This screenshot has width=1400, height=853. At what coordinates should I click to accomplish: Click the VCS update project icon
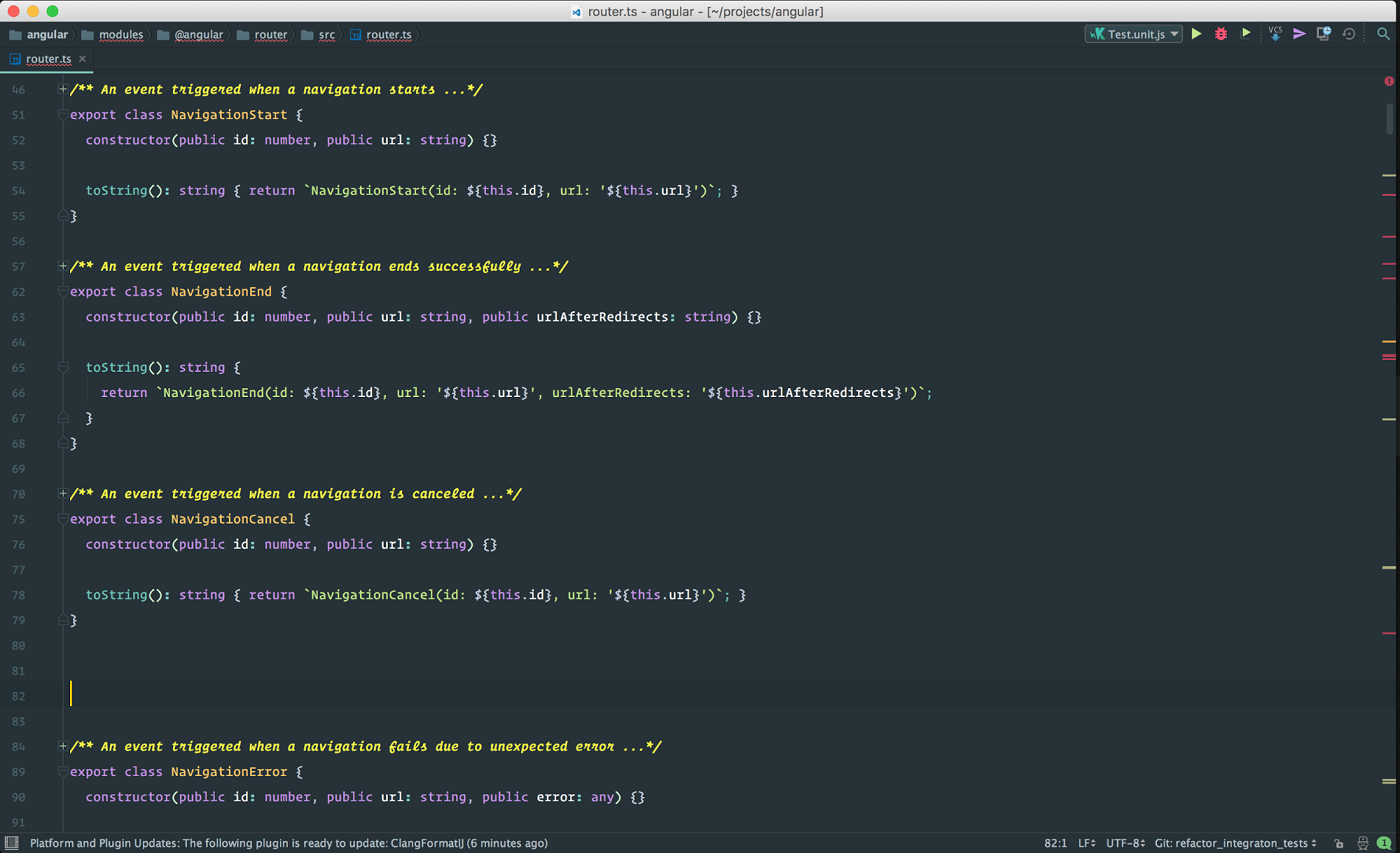[x=1276, y=33]
